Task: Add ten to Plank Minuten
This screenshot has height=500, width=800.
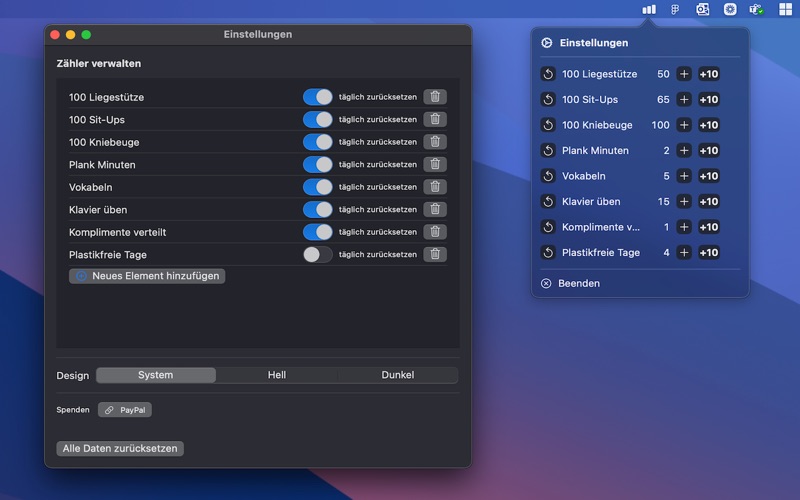Action: click(x=709, y=151)
